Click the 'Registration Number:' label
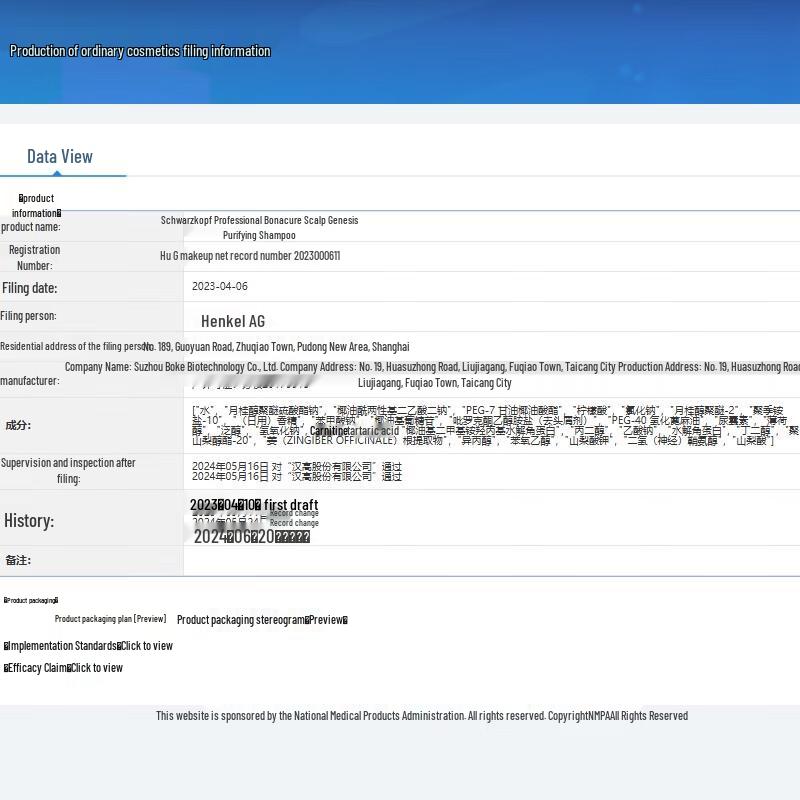Viewport: 800px width, 800px height. click(x=34, y=258)
